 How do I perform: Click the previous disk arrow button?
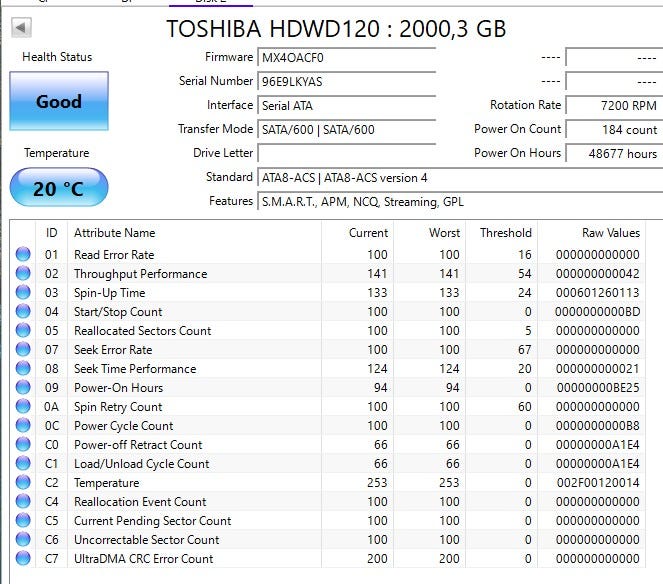[21, 28]
